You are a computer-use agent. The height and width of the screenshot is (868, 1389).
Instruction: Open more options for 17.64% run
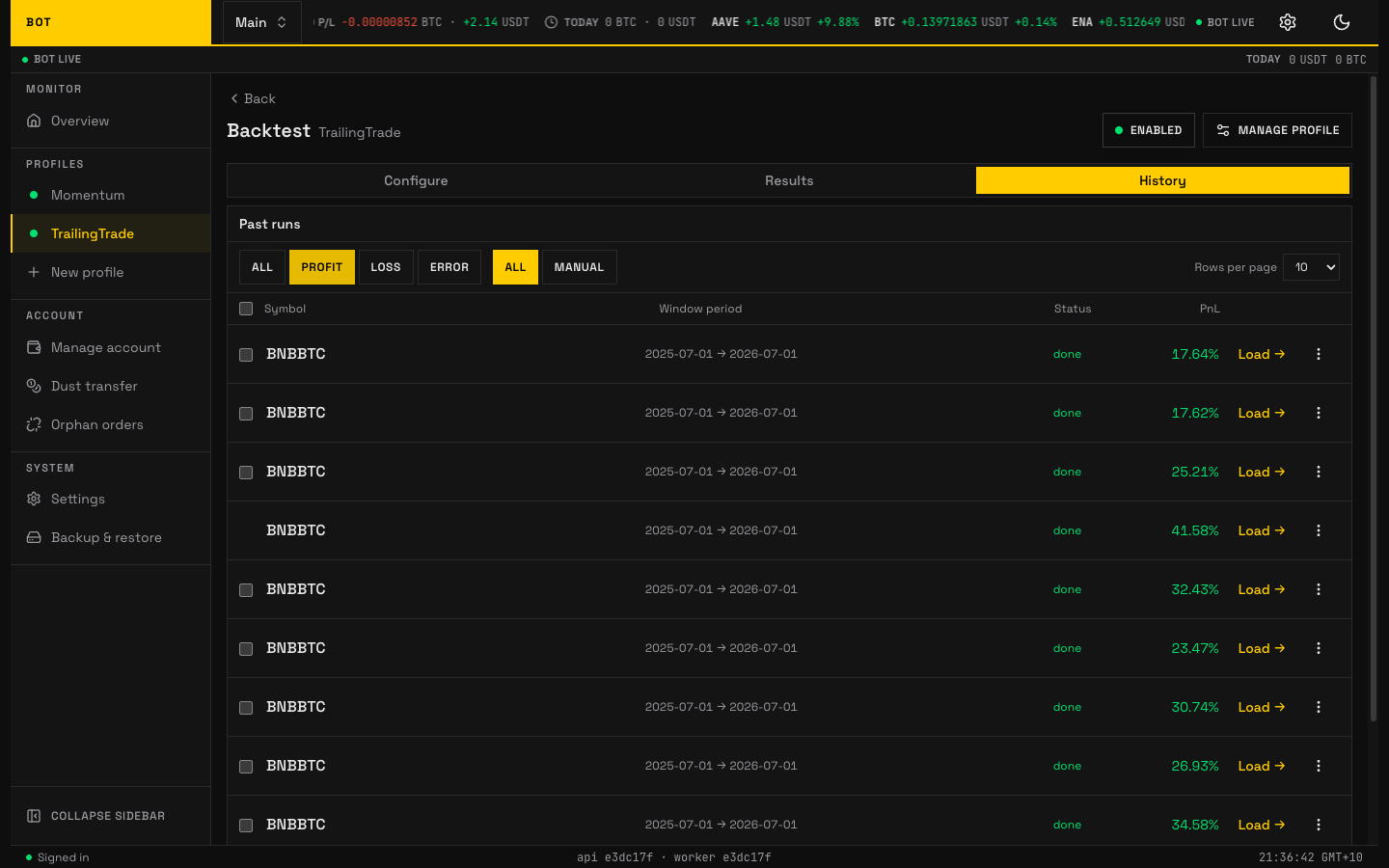tap(1319, 354)
